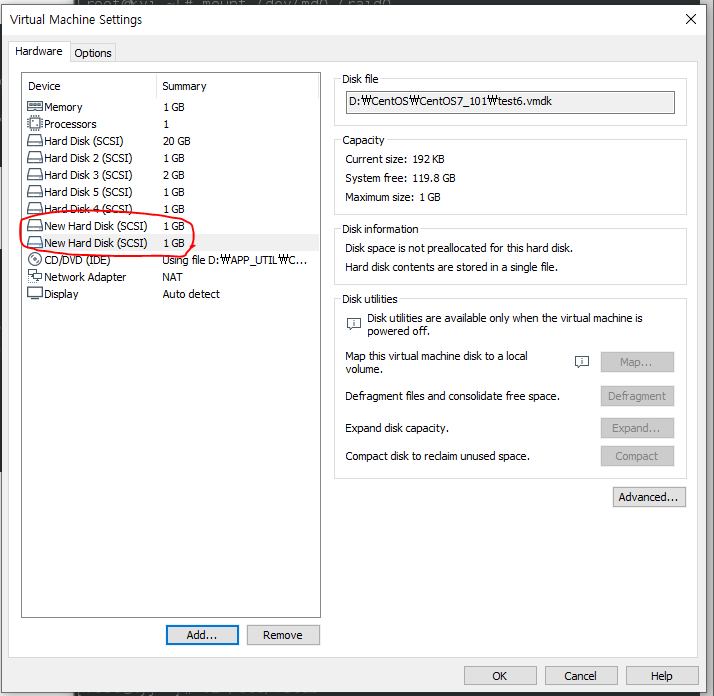Select Hard Disk 3 (SCSI) label
The width and height of the screenshot is (714, 696).
point(88,175)
